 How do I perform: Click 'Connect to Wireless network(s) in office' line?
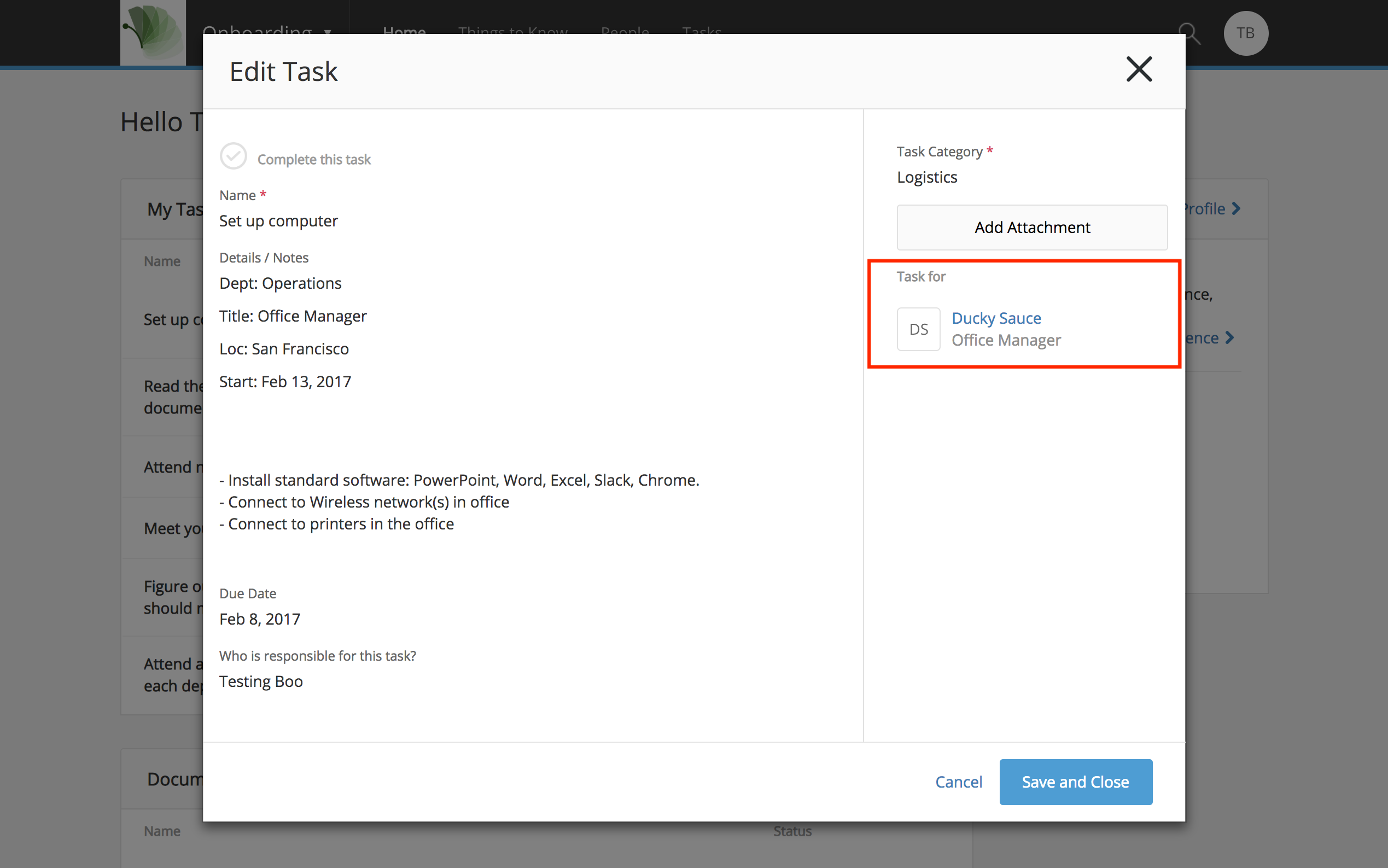(365, 502)
